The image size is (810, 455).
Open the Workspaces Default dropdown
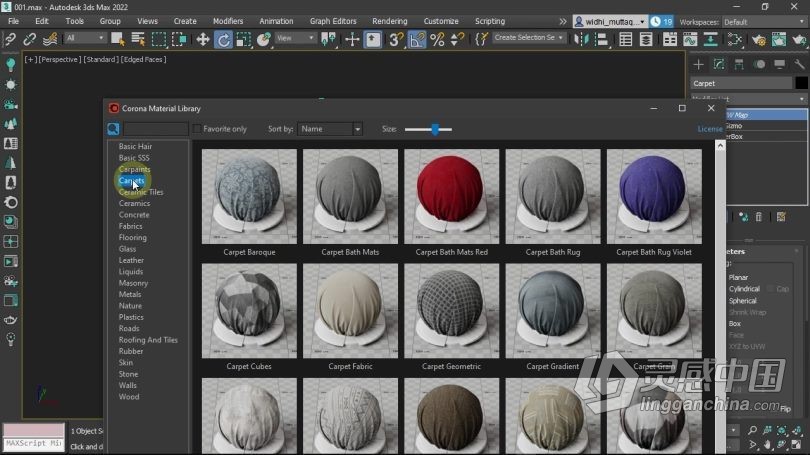764,22
